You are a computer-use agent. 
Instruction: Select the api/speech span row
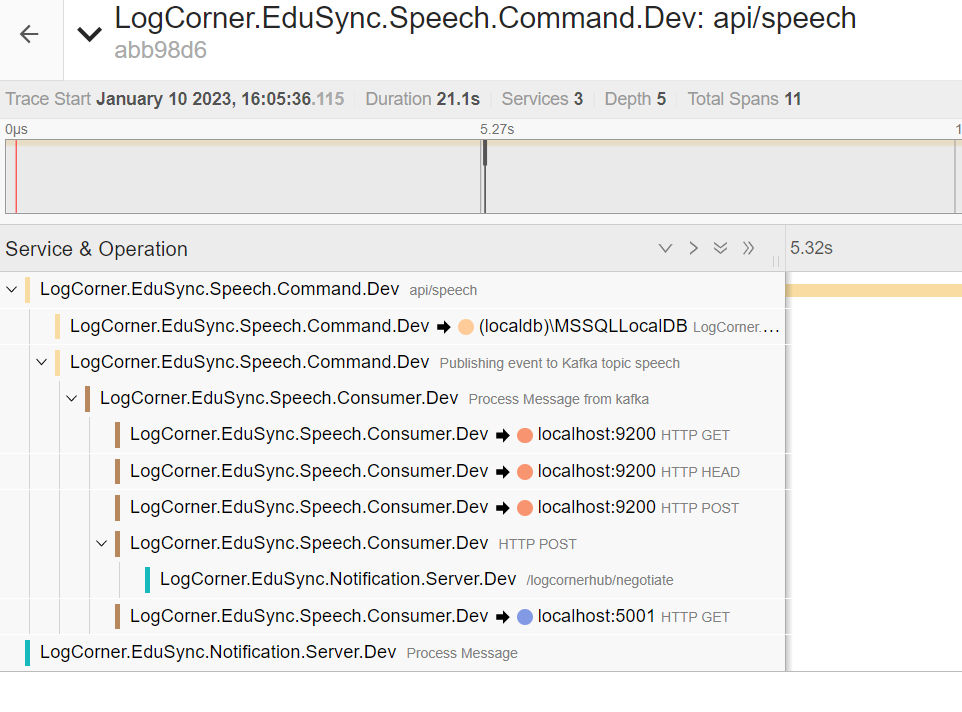[x=393, y=289]
